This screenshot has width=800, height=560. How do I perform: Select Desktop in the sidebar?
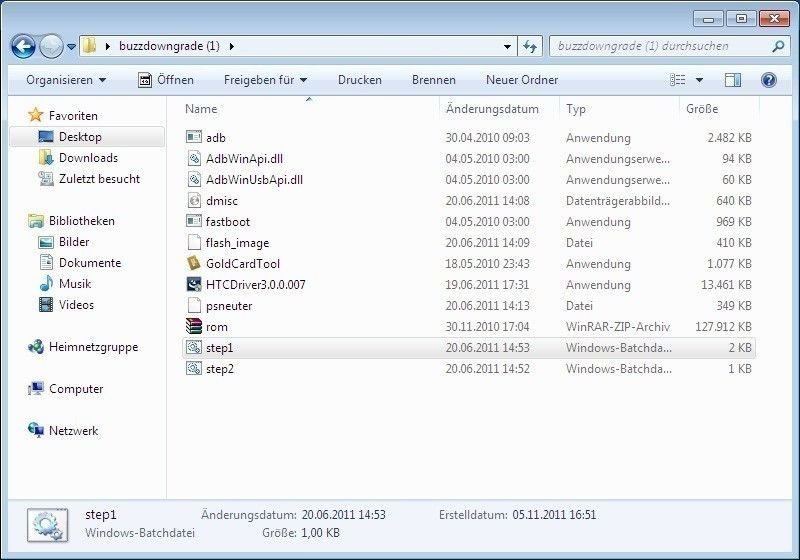(87, 137)
